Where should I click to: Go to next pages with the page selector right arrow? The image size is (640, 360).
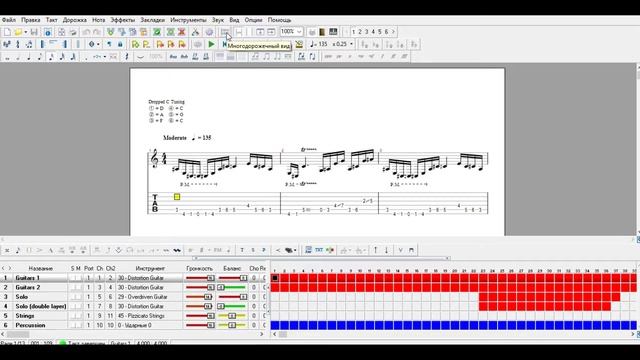(x=393, y=32)
